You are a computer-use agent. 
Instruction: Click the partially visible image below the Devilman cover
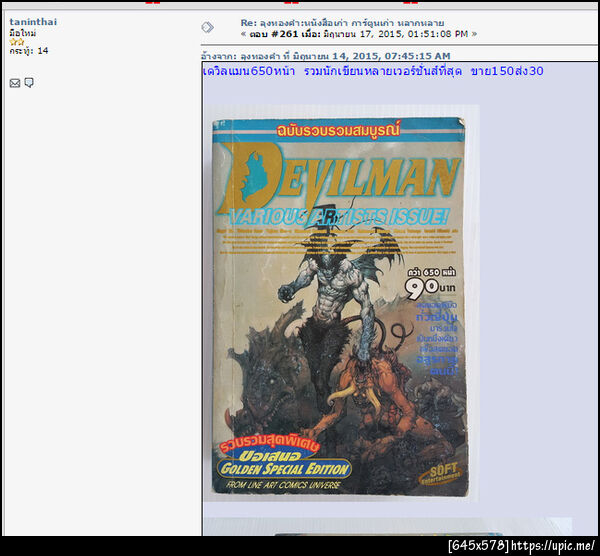pos(388,527)
